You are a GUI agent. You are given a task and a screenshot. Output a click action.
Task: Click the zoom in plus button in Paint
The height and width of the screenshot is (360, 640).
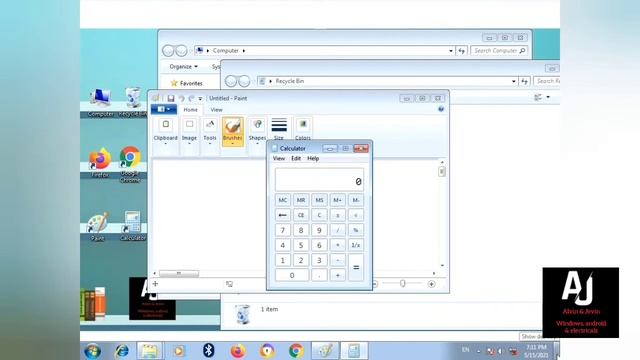431,284
